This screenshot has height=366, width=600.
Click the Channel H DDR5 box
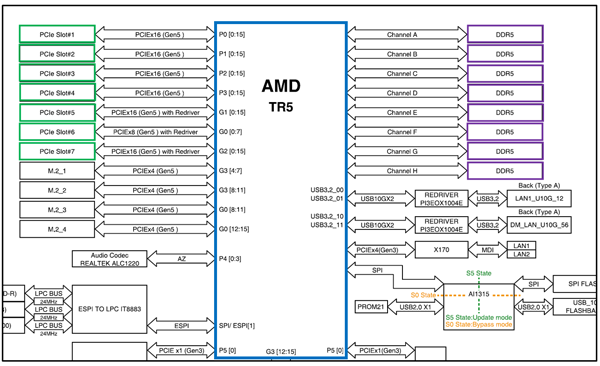(x=505, y=171)
